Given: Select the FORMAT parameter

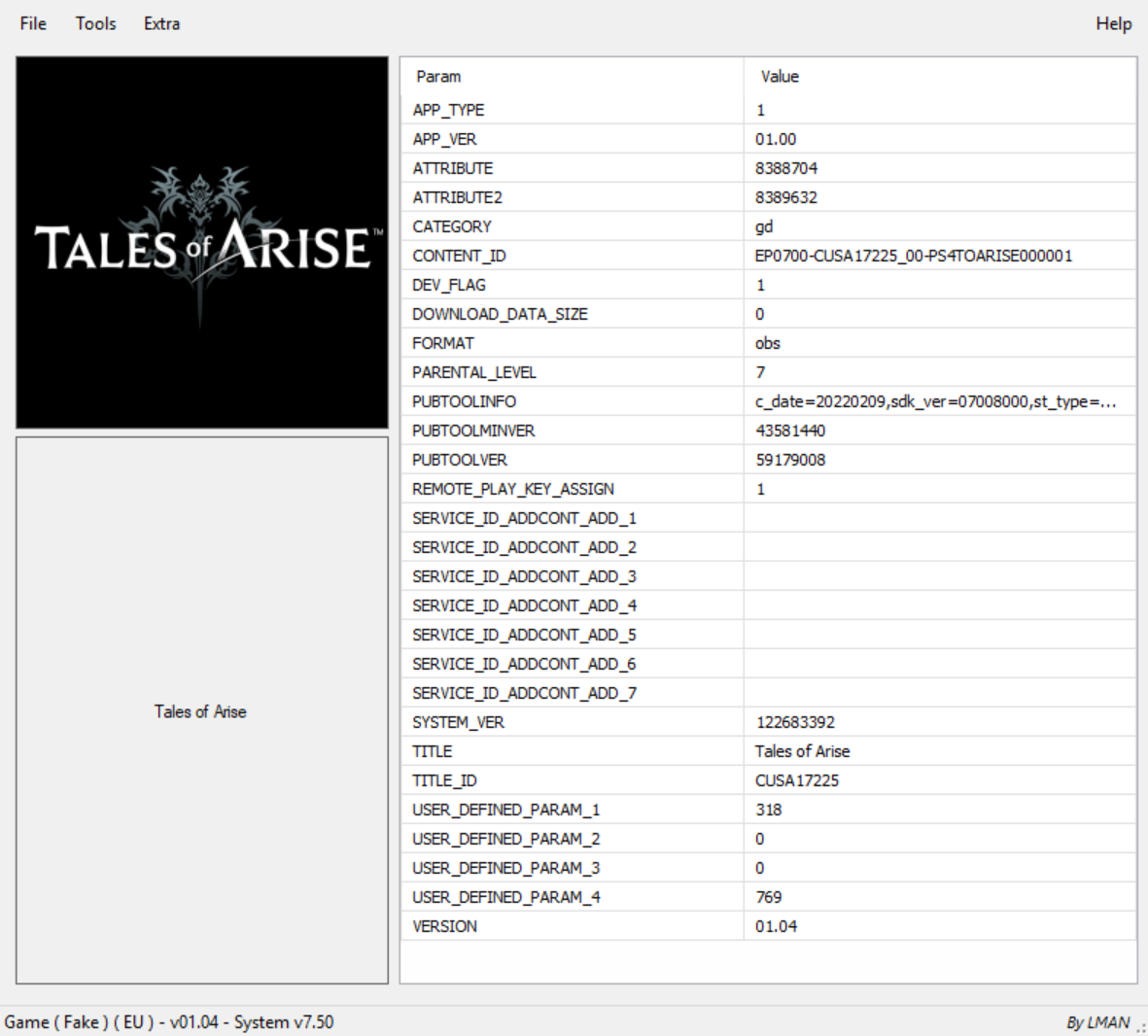Looking at the screenshot, I should (x=442, y=343).
